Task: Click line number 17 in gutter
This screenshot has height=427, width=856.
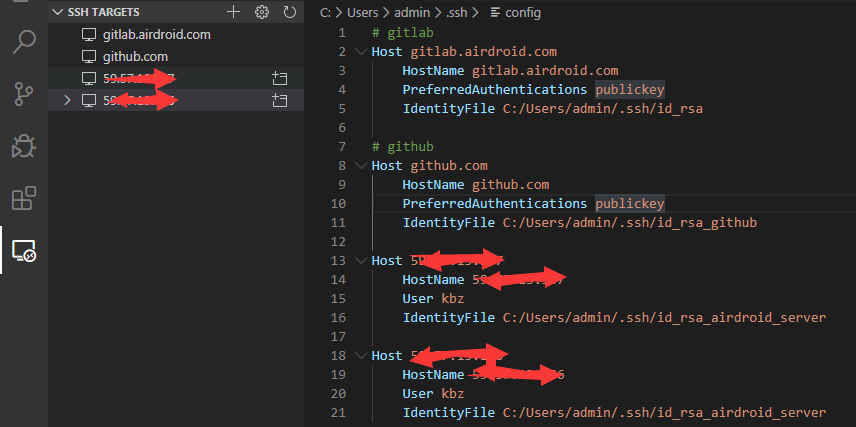Action: tap(338, 336)
